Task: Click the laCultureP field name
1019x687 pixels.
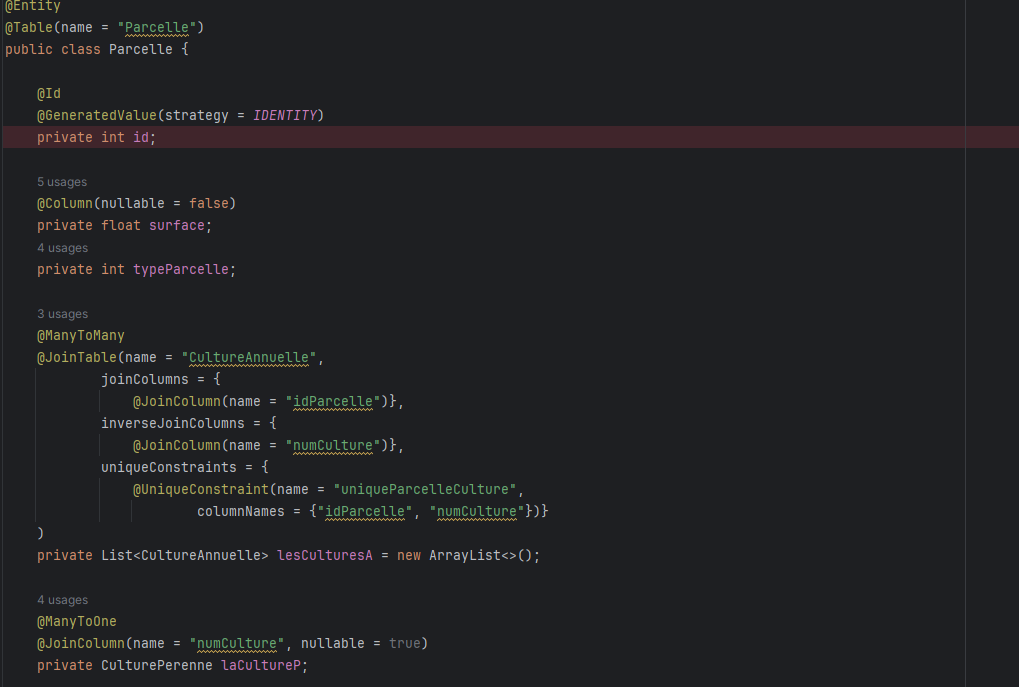Action: [x=261, y=665]
